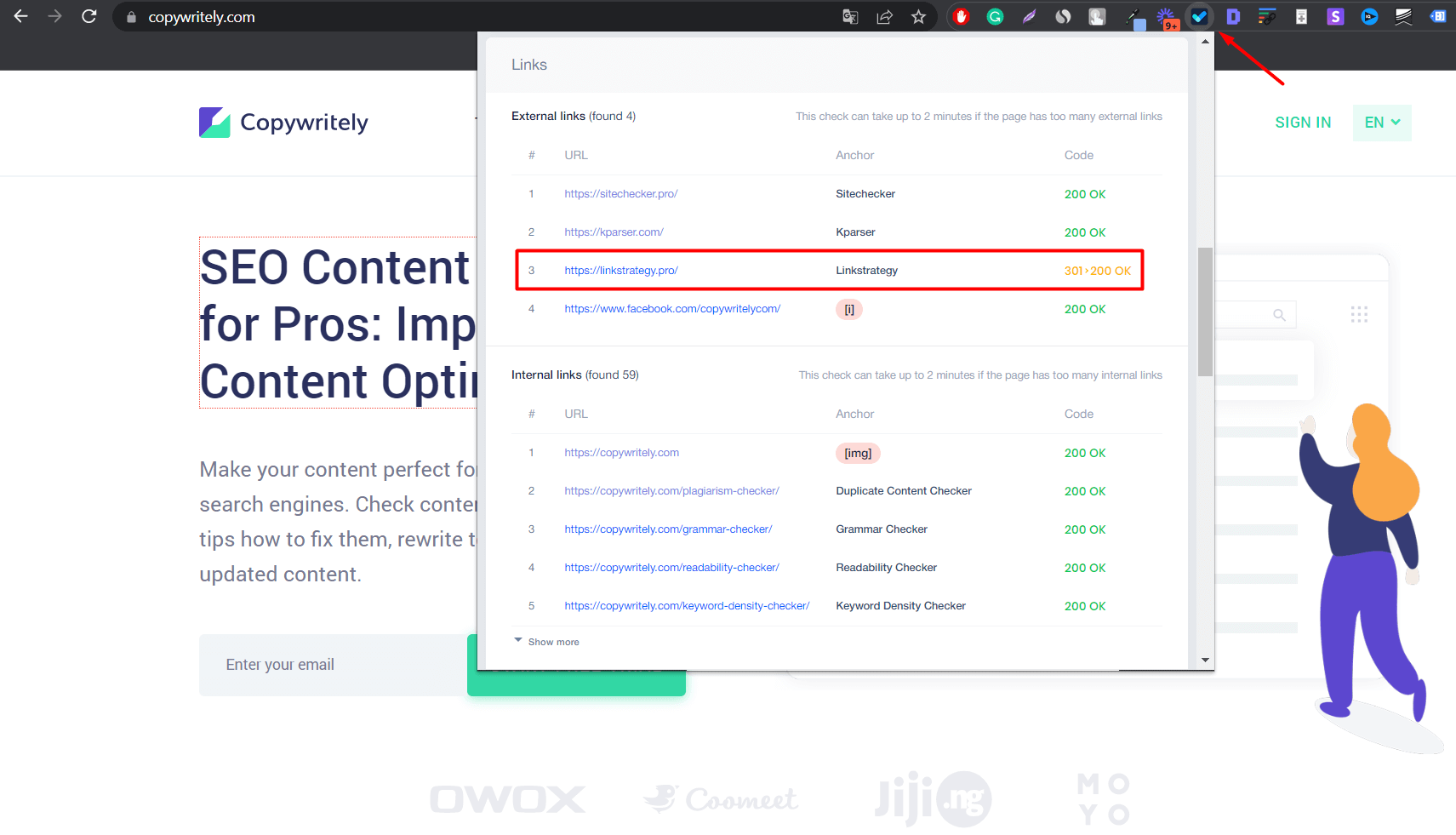This screenshot has height=835, width=1456.
Task: Click the popup scroll down arrow
Action: [1205, 660]
